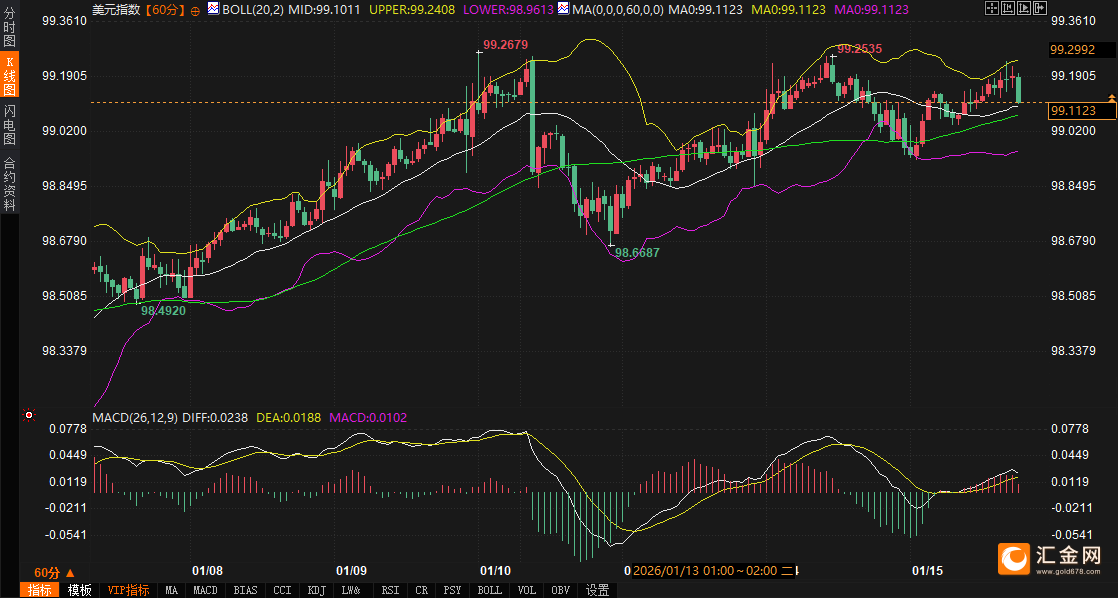The image size is (1118, 598).
Task: Click the red gear icon above MACD panel
Action: [x=29, y=415]
